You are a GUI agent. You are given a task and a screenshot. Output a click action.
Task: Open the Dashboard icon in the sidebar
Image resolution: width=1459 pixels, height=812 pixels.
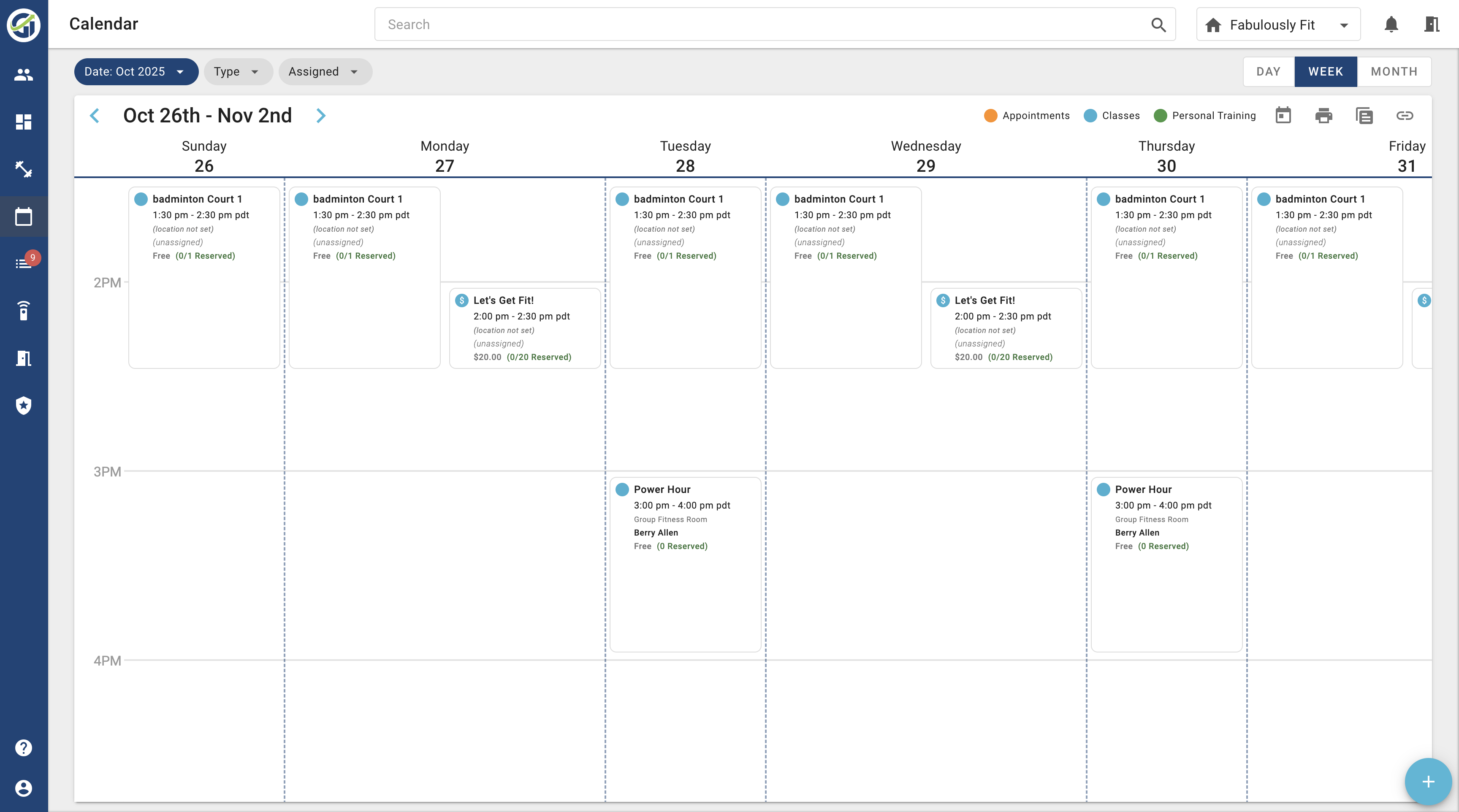[23, 122]
